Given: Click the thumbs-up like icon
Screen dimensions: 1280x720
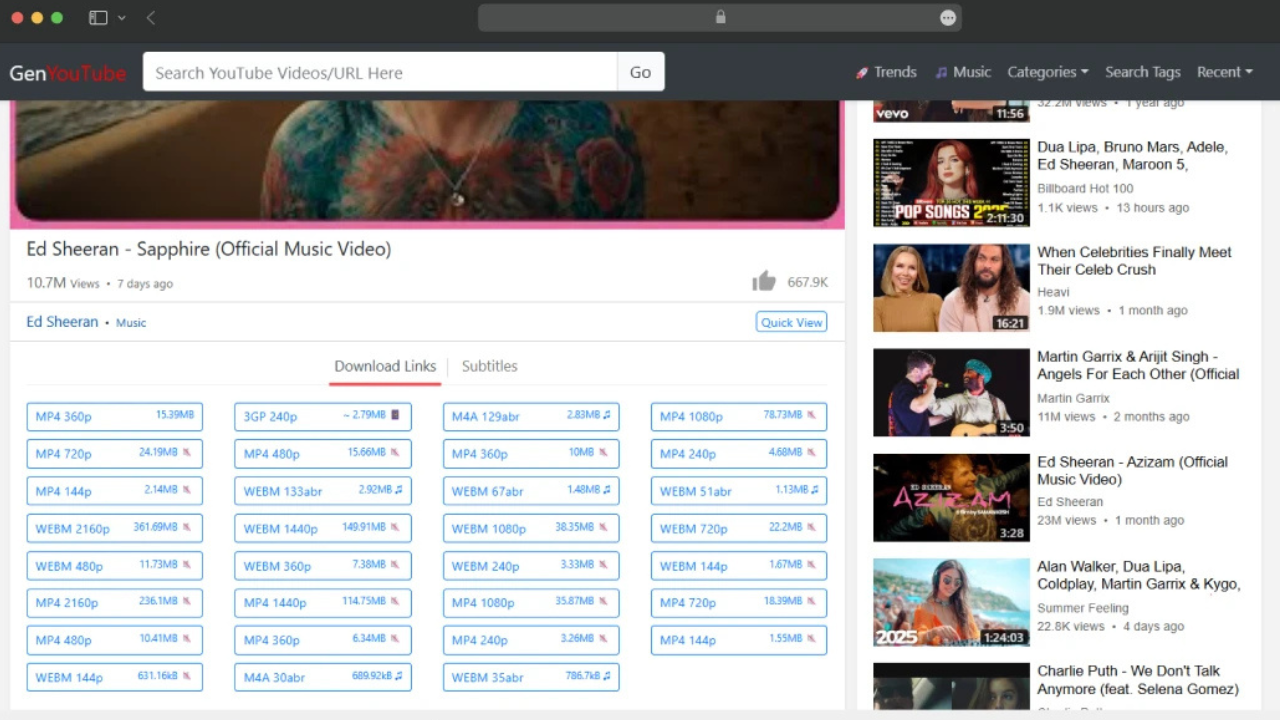Looking at the screenshot, I should pos(764,281).
